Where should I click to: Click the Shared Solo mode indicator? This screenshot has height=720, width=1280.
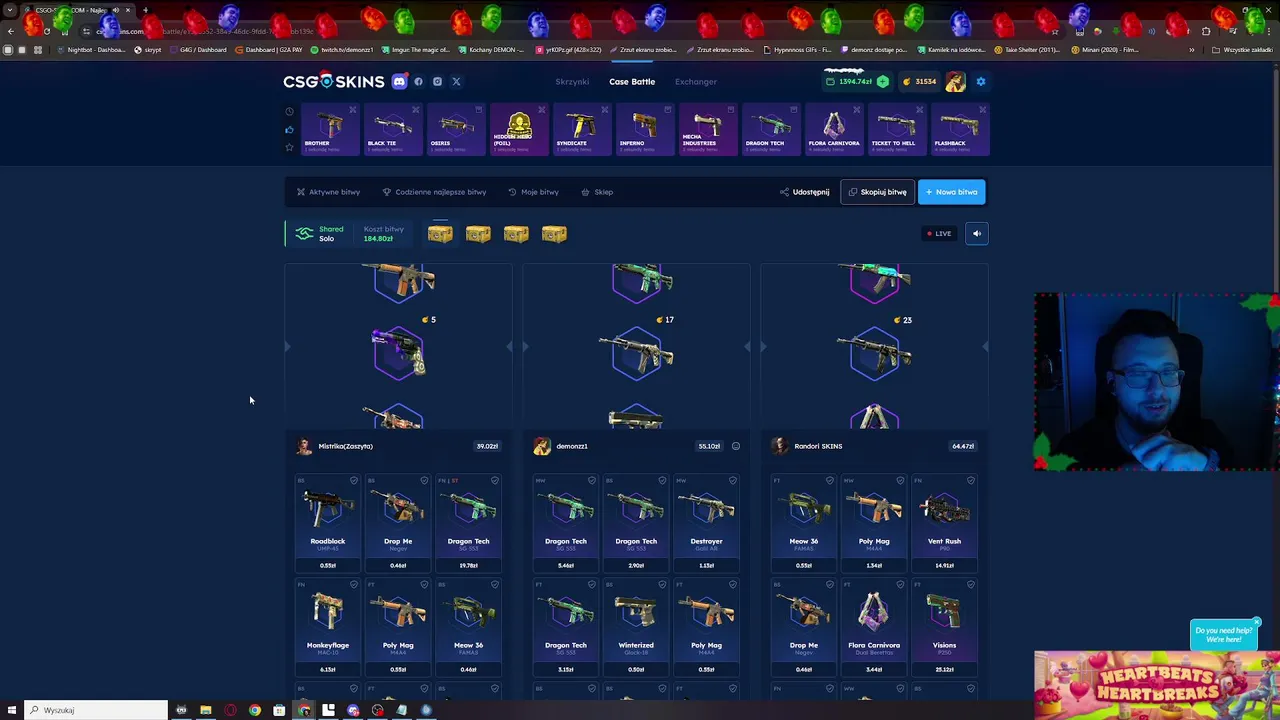[320, 234]
